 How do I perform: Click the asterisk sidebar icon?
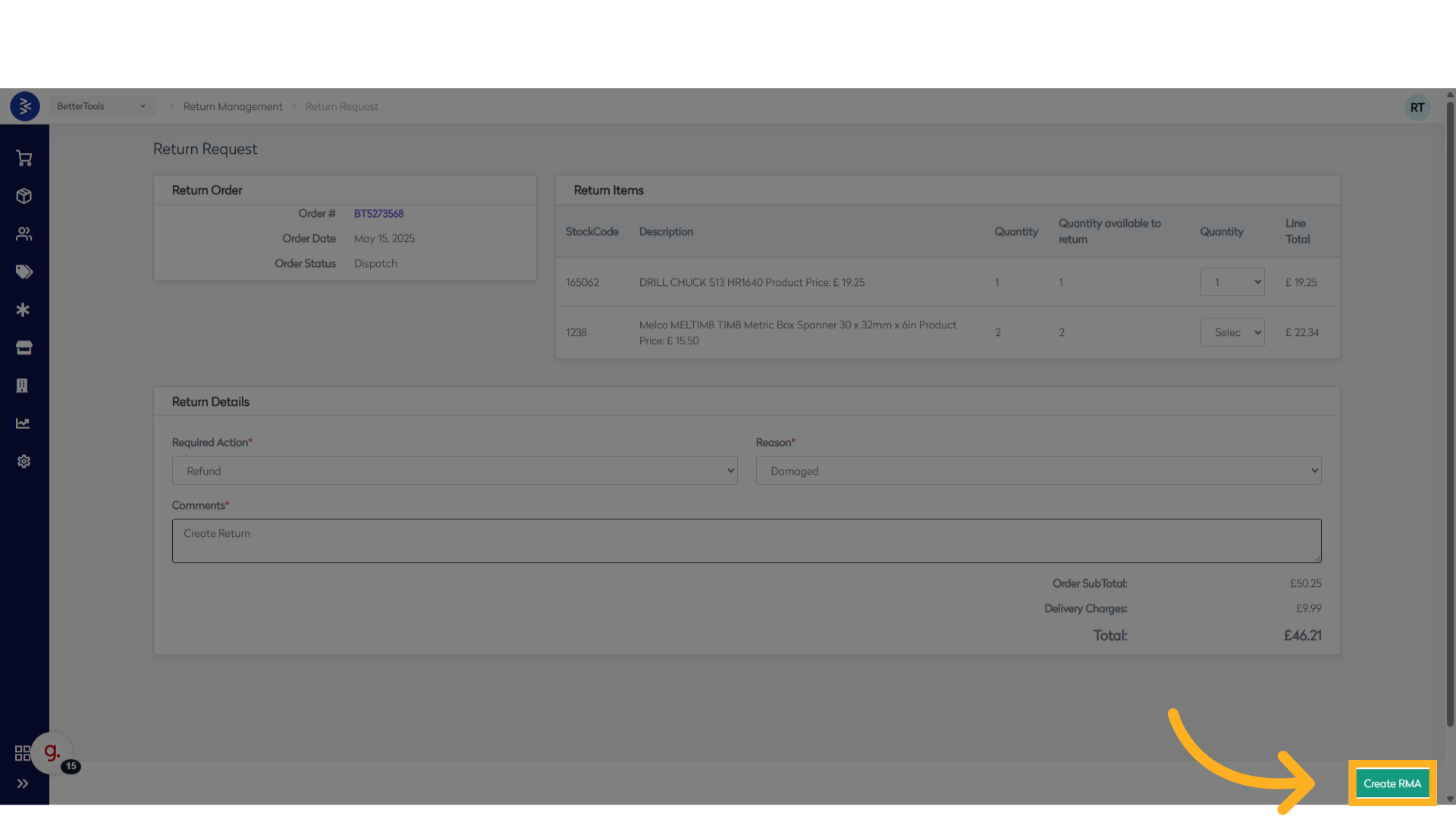pos(24,310)
